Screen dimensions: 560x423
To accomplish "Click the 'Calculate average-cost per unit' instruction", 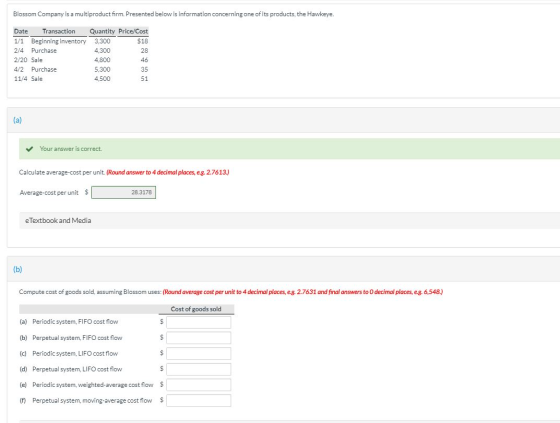I will pos(62,173).
